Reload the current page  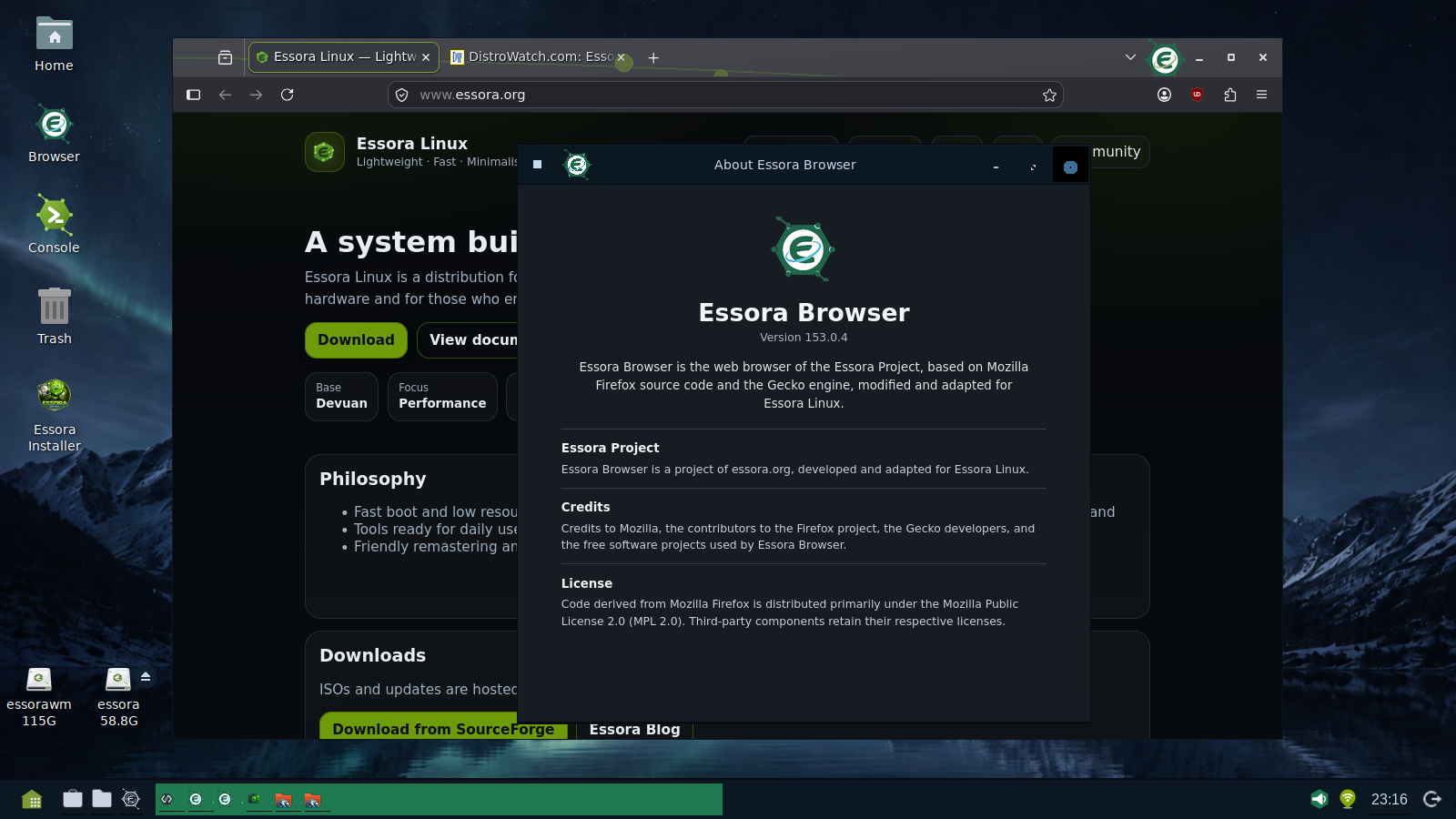288,95
